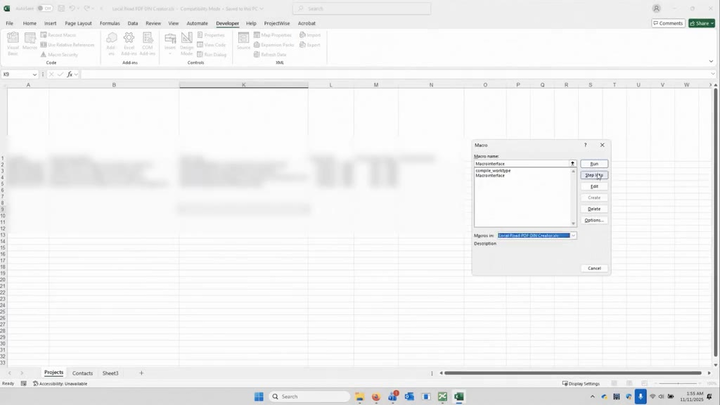Image resolution: width=720 pixels, height=405 pixels.
Task: Click the Share button
Action: pyautogui.click(x=702, y=23)
